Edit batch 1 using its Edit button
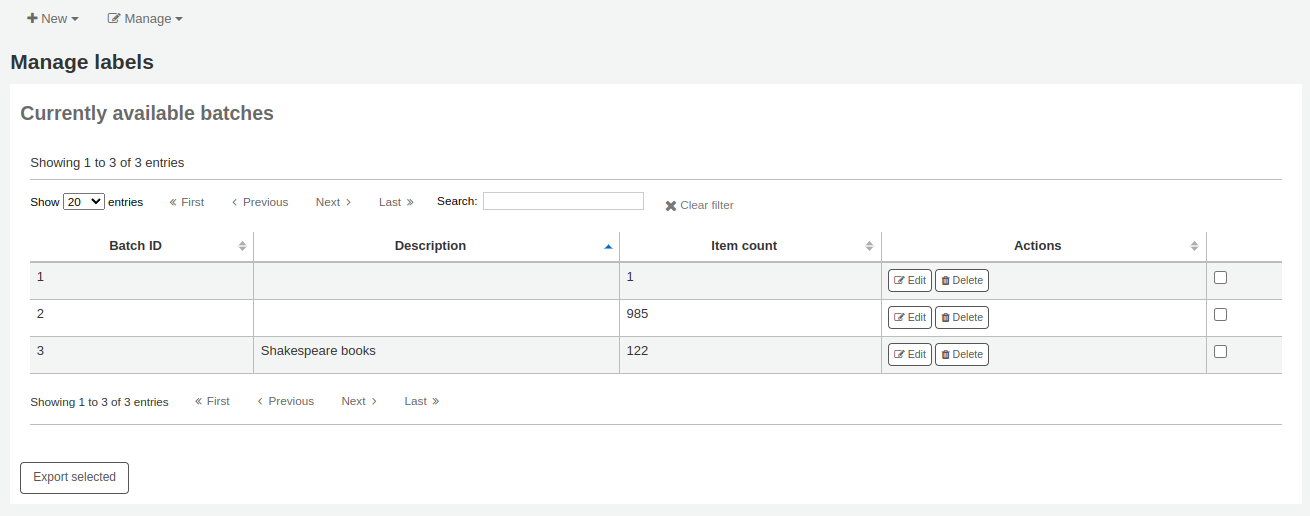The height and width of the screenshot is (516, 1310). 909,281
